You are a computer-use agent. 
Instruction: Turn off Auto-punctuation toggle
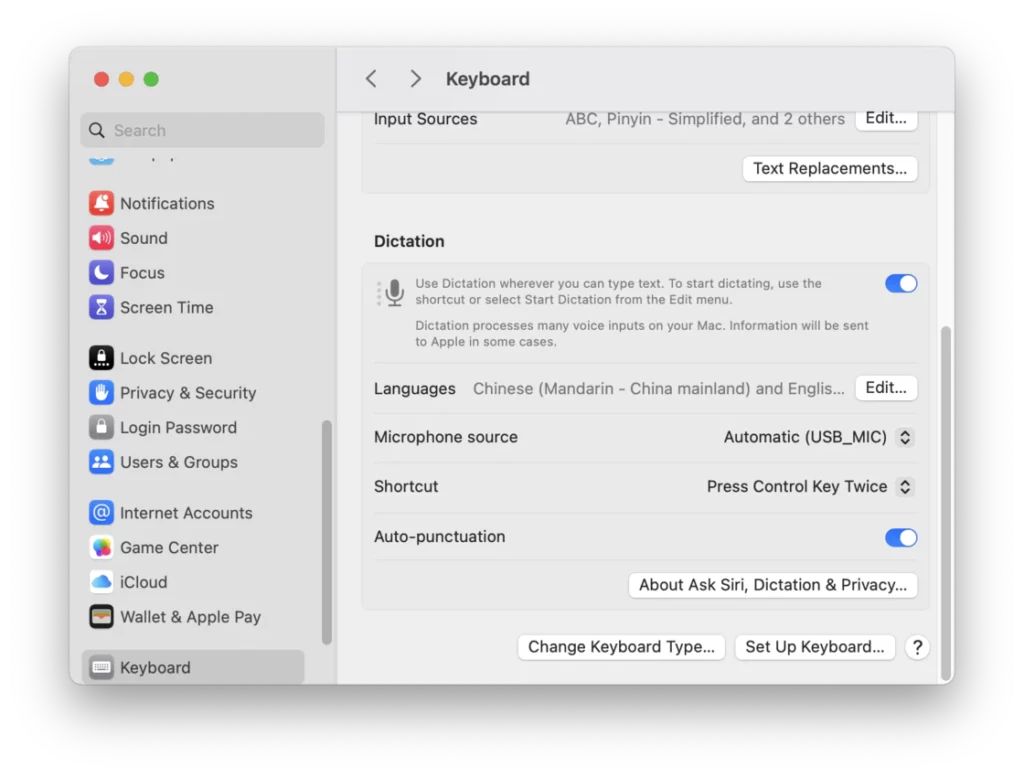[900, 538]
